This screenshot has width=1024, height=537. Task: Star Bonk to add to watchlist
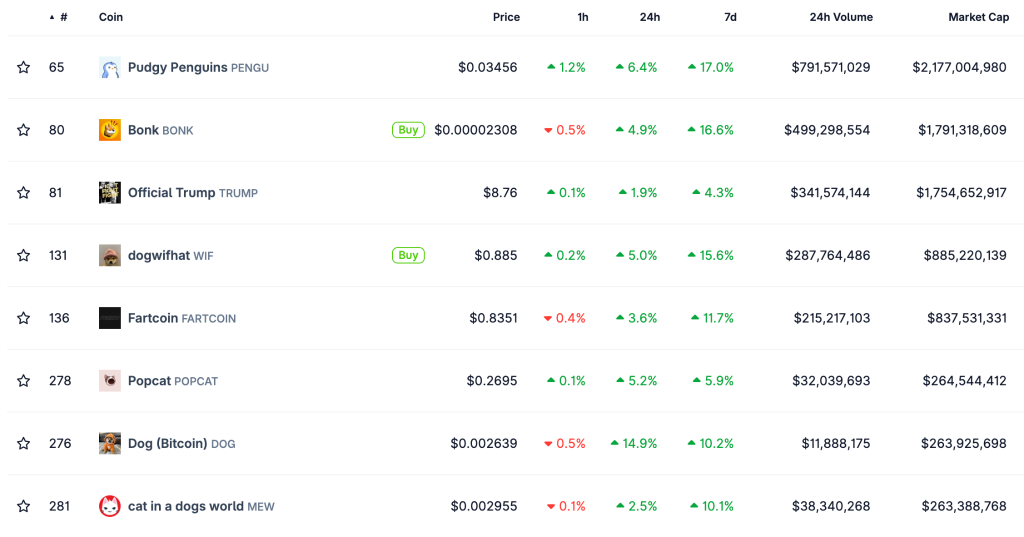coord(24,130)
